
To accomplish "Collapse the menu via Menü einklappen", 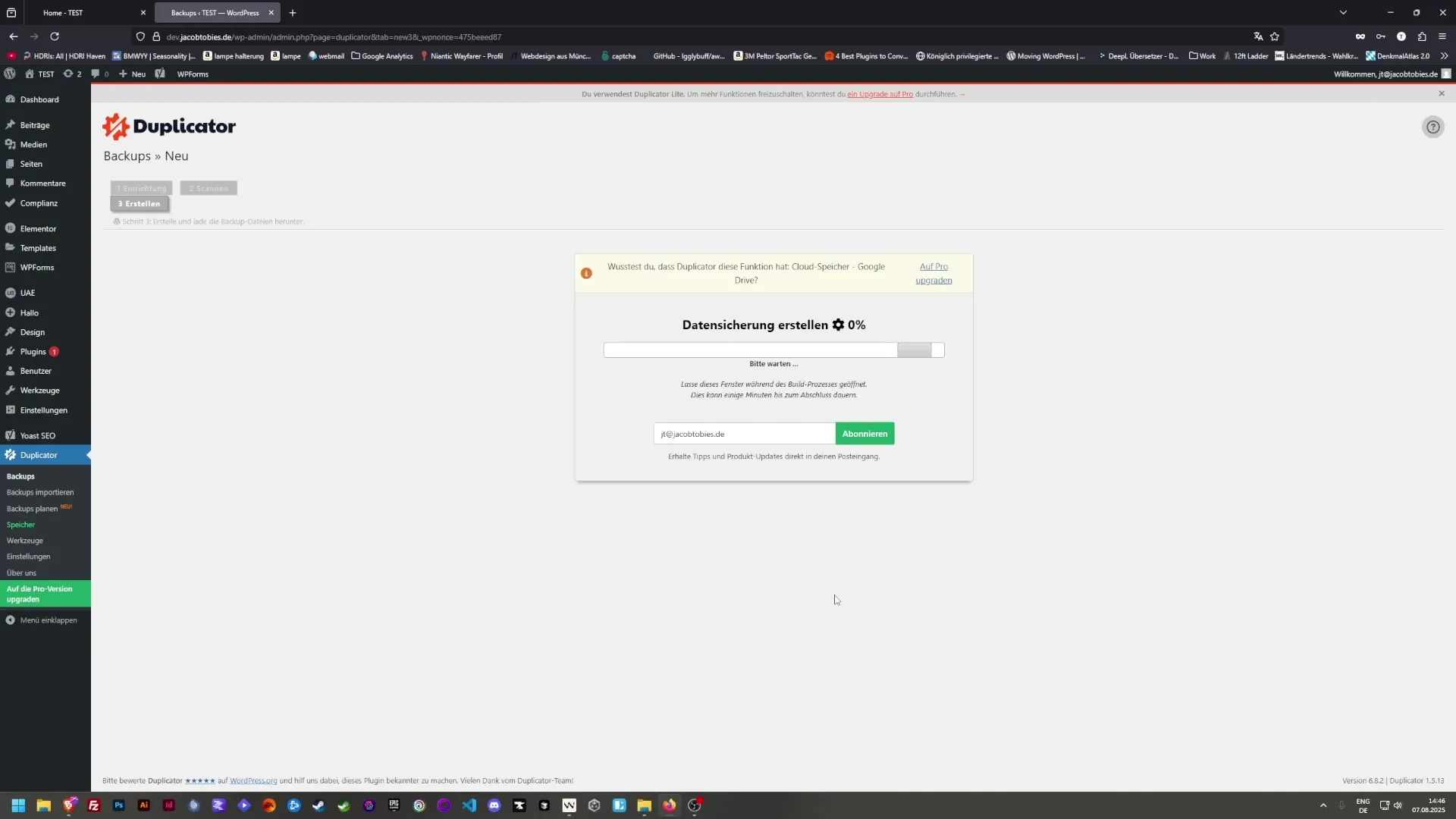I will coord(49,620).
